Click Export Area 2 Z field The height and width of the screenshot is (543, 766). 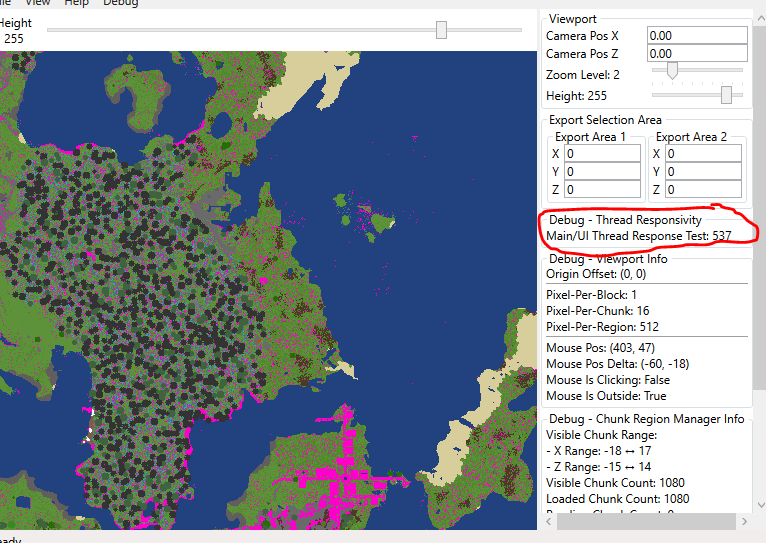[703, 189]
